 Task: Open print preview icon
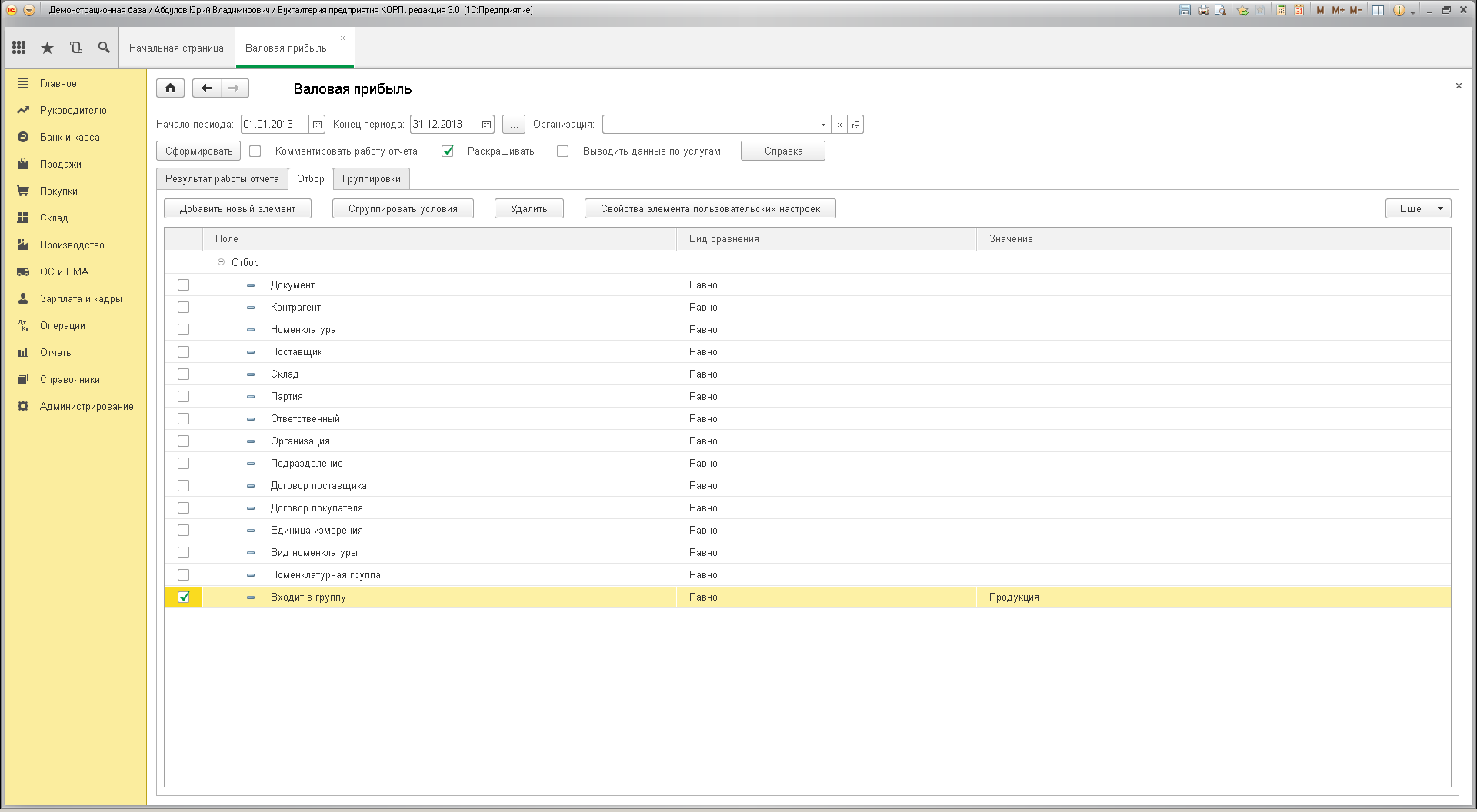pos(1221,10)
